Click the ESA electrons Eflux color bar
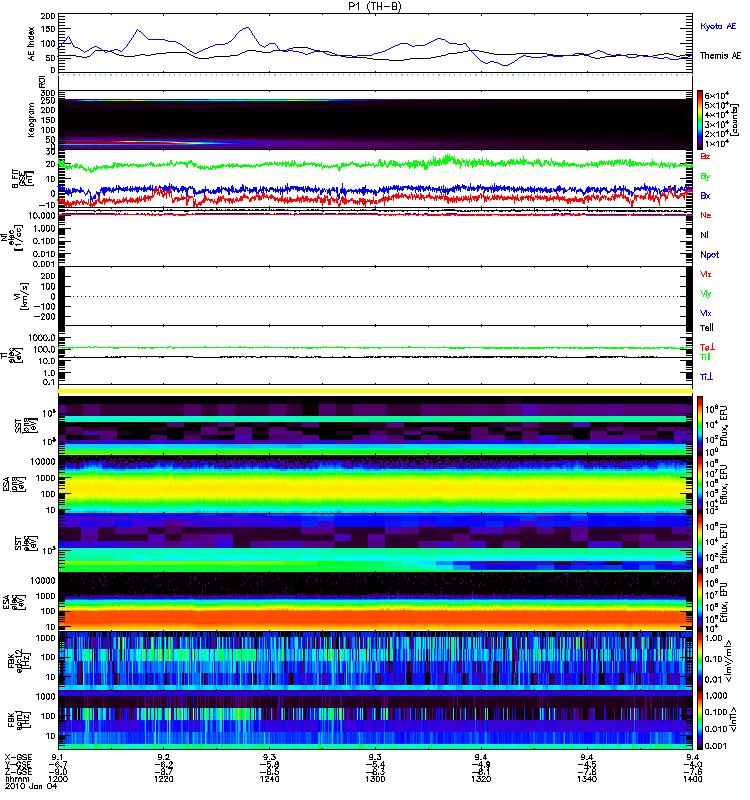 [x=700, y=602]
